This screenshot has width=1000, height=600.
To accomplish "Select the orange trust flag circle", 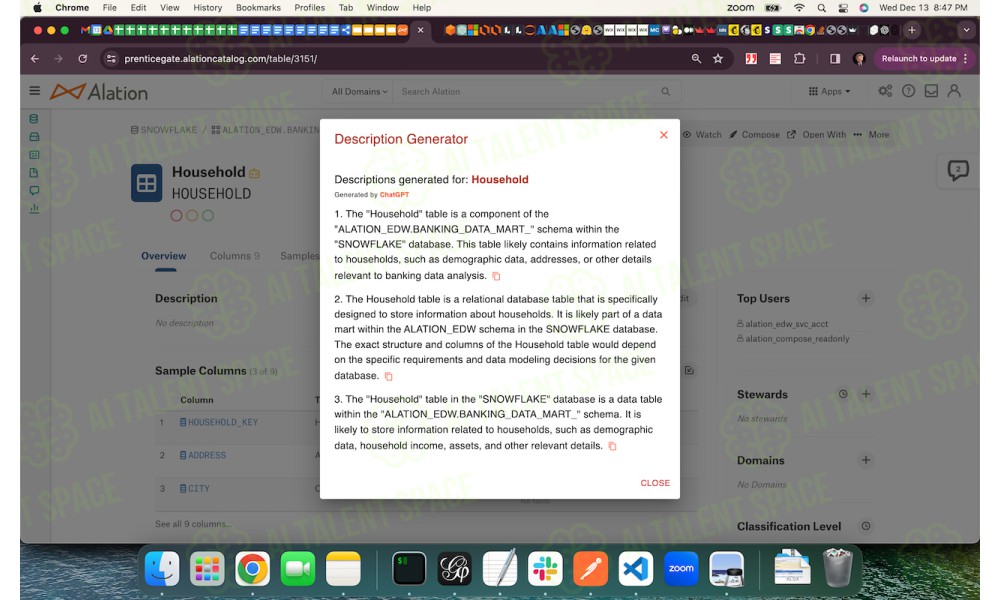I will click(x=192, y=216).
